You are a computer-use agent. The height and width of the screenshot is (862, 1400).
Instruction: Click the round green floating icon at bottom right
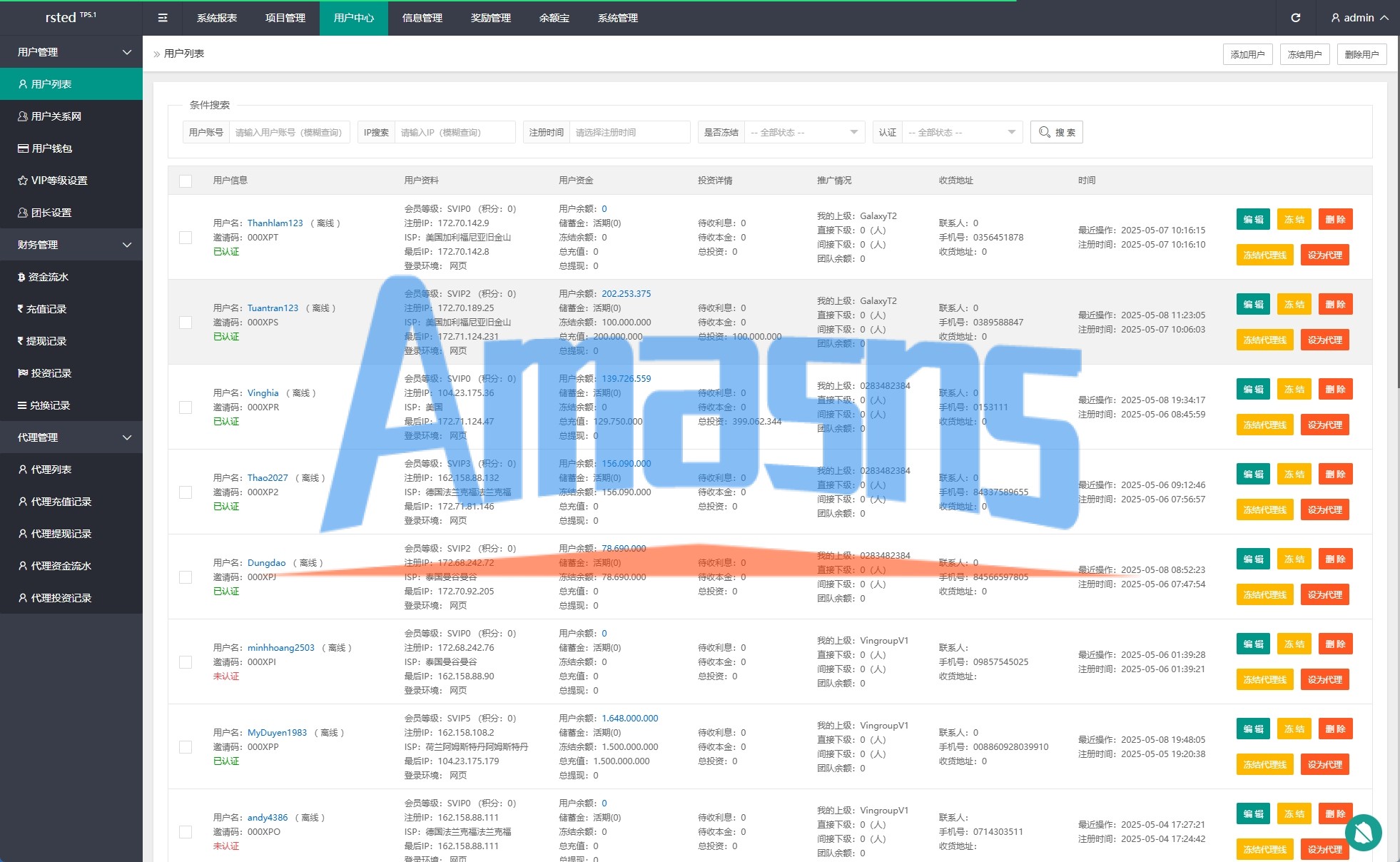click(x=1363, y=832)
